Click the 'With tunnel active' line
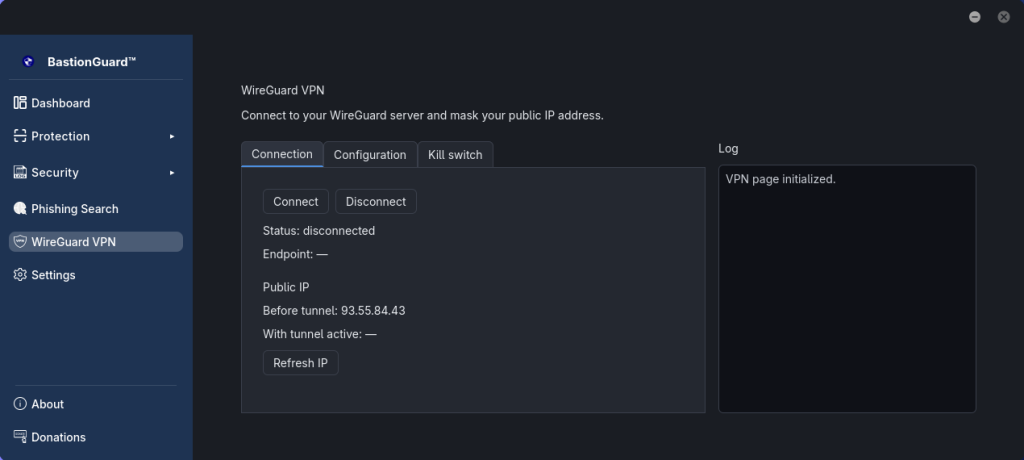 point(320,335)
